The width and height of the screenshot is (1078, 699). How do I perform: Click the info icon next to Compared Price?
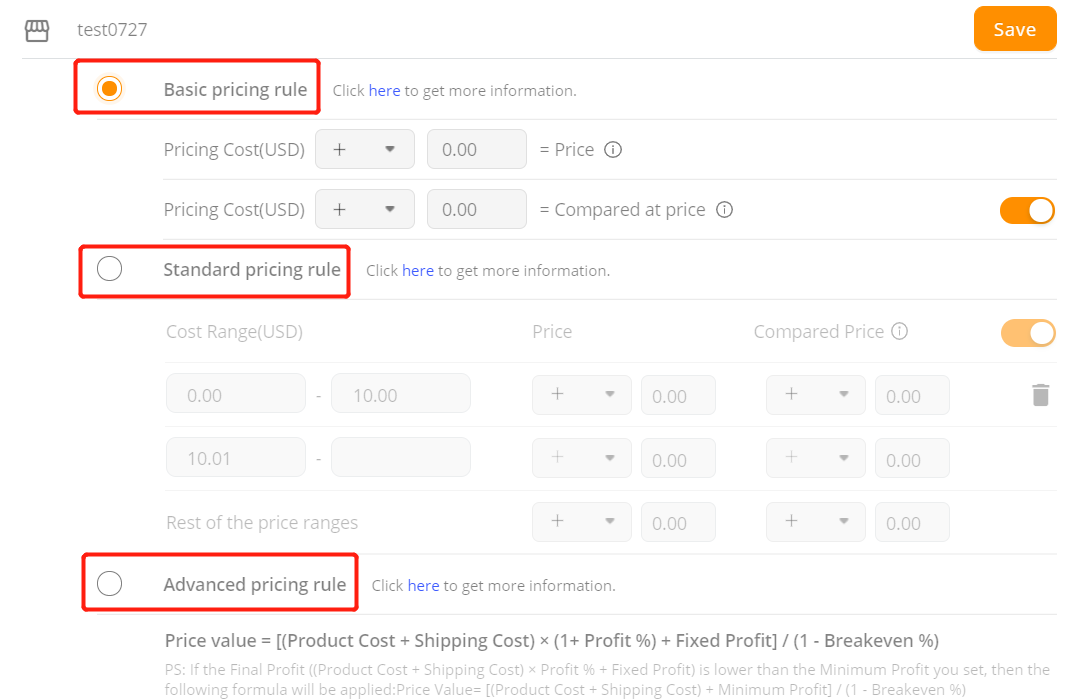(899, 331)
